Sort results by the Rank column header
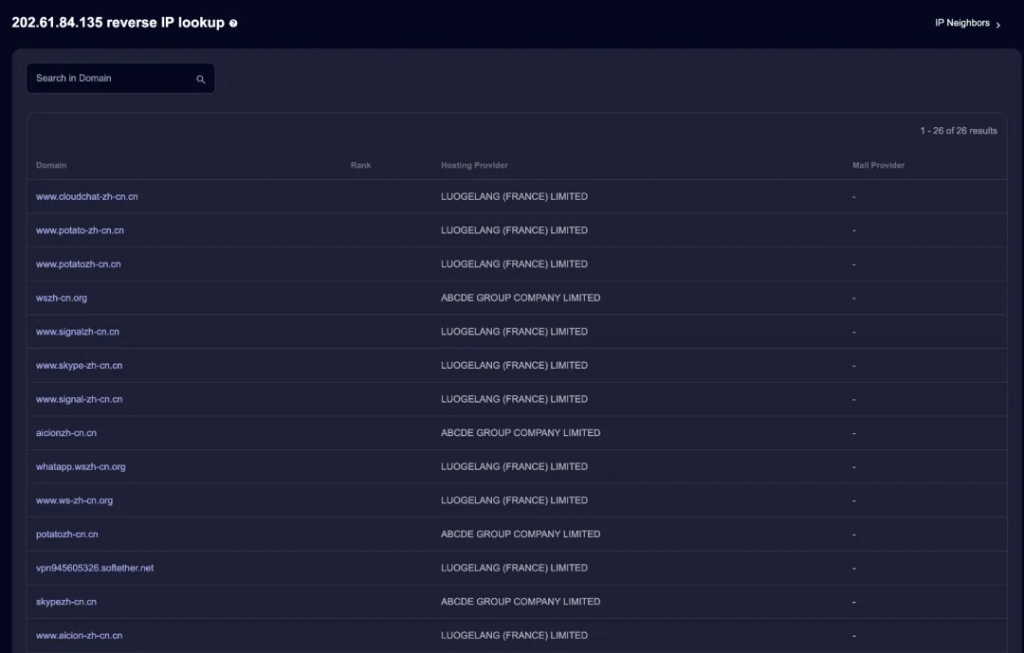Viewport: 1024px width, 653px height. click(x=360, y=165)
